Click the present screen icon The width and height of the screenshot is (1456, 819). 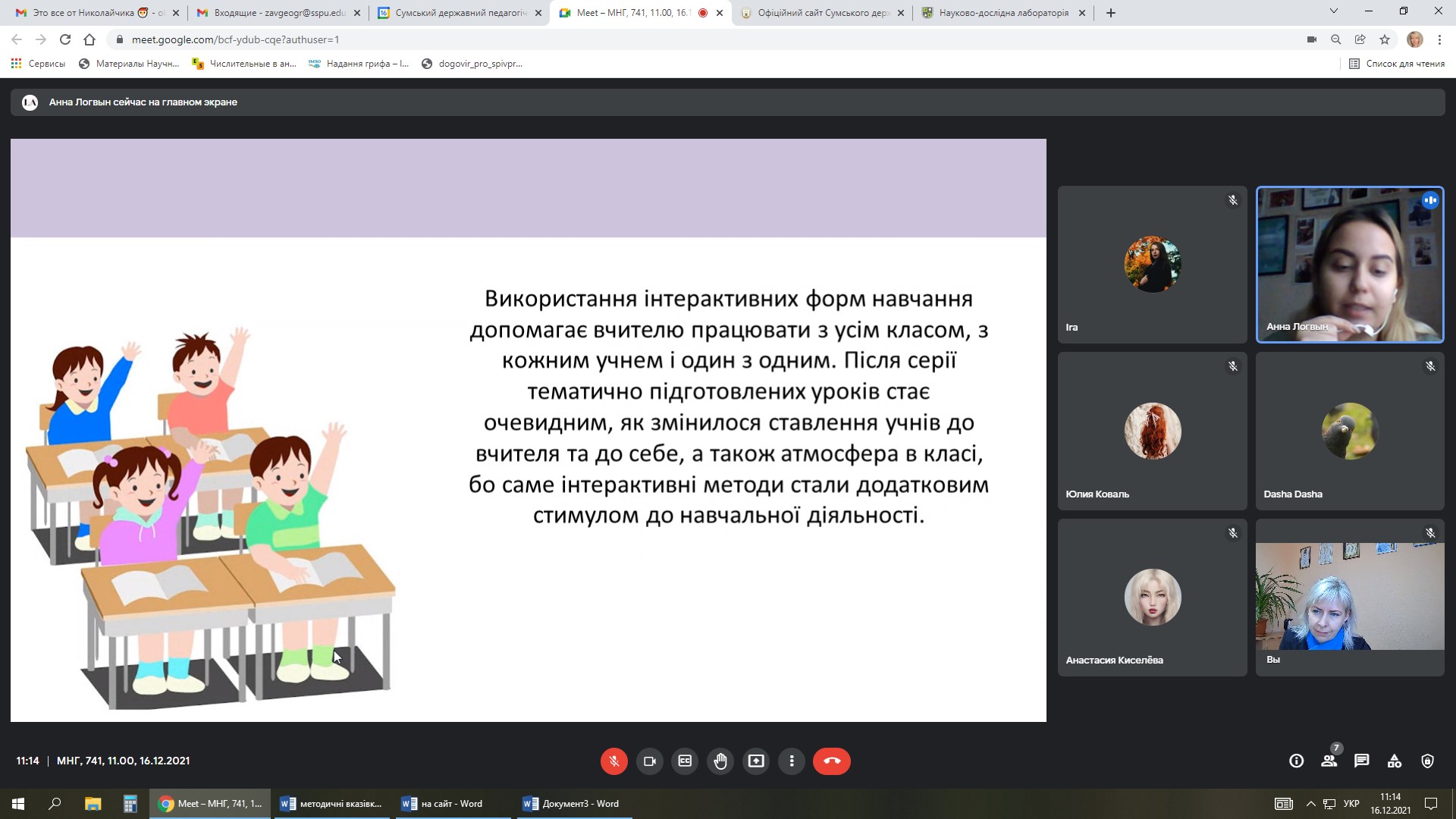pyautogui.click(x=756, y=761)
